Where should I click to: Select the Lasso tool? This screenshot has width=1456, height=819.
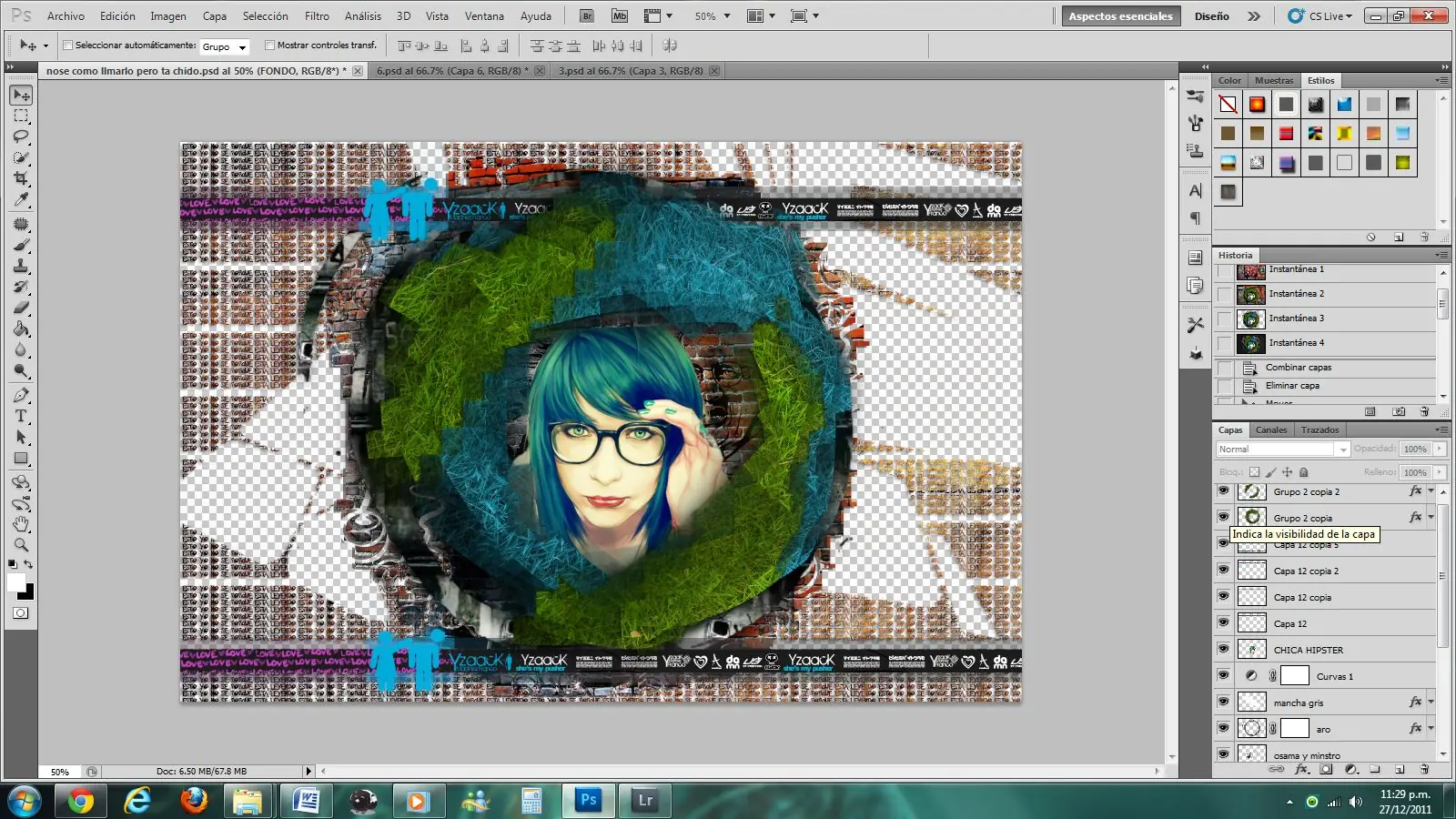tap(21, 136)
